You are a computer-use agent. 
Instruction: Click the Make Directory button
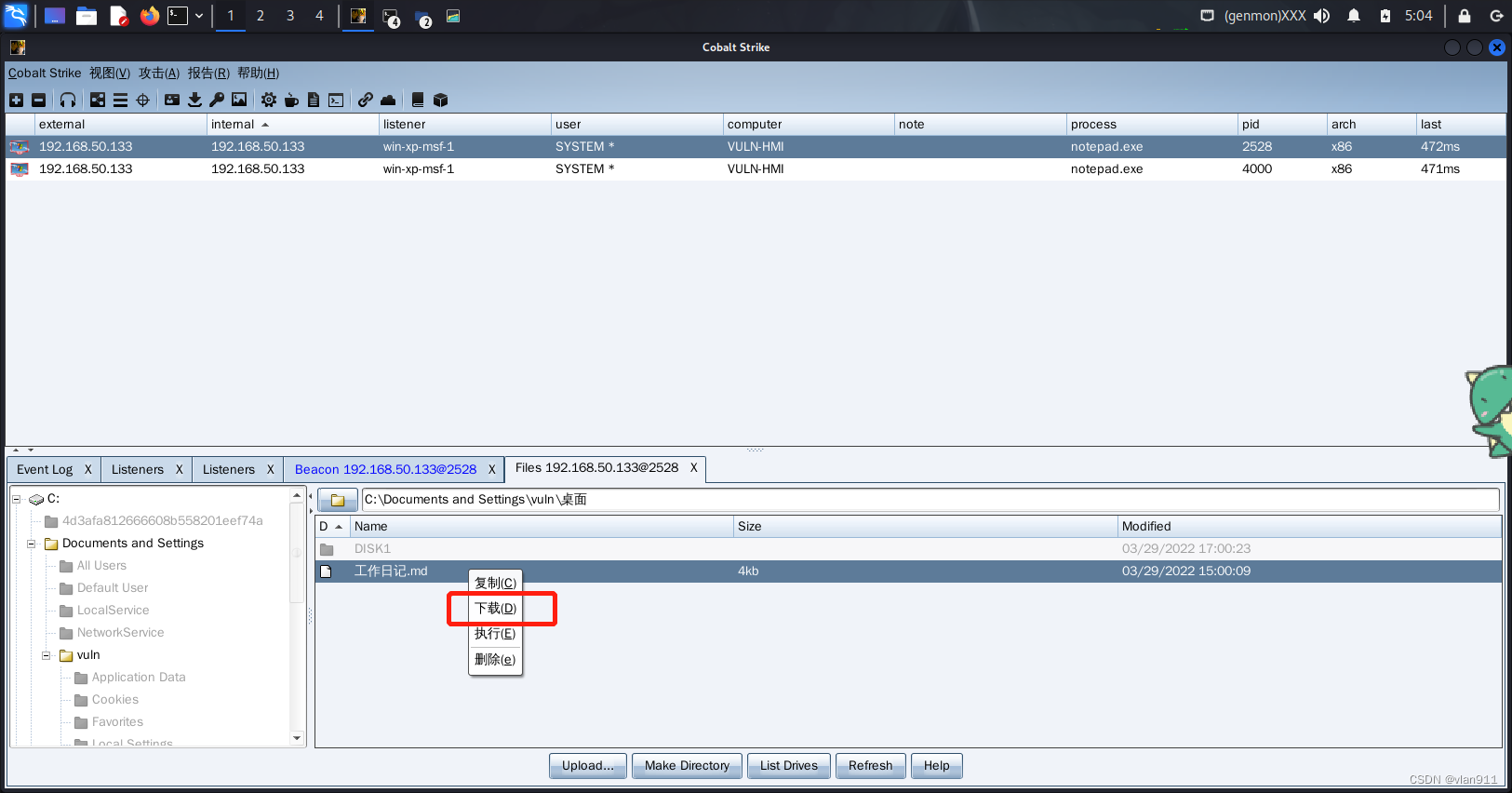[x=687, y=765]
